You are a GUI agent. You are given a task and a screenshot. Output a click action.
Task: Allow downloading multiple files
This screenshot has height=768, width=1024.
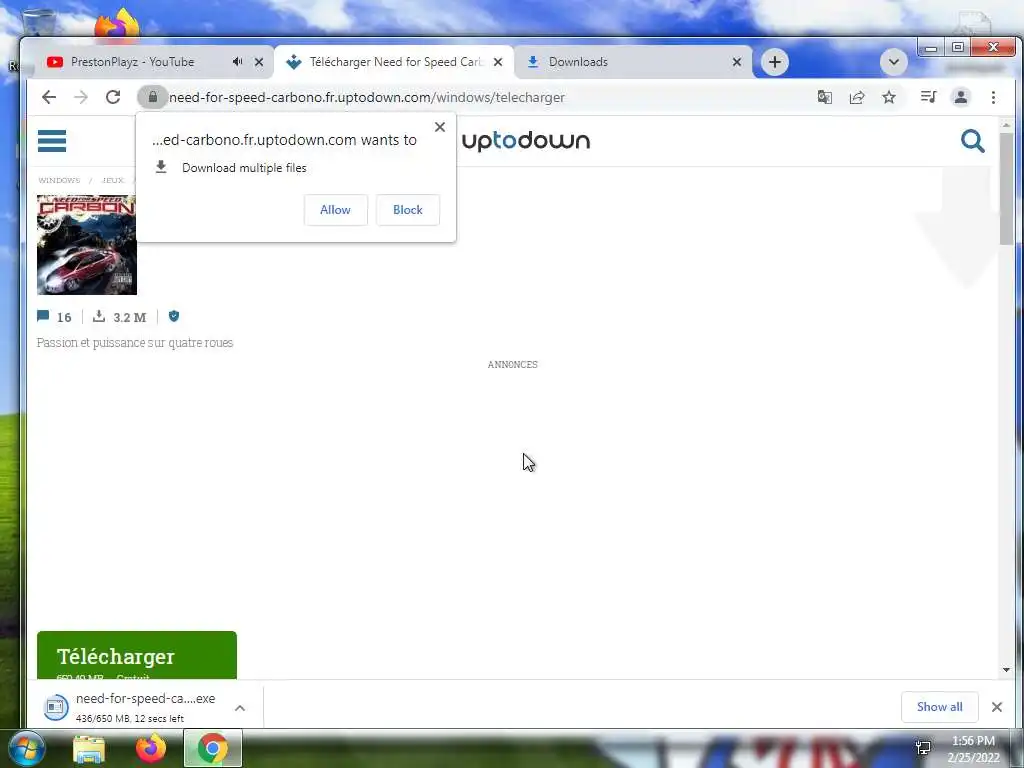coord(336,210)
